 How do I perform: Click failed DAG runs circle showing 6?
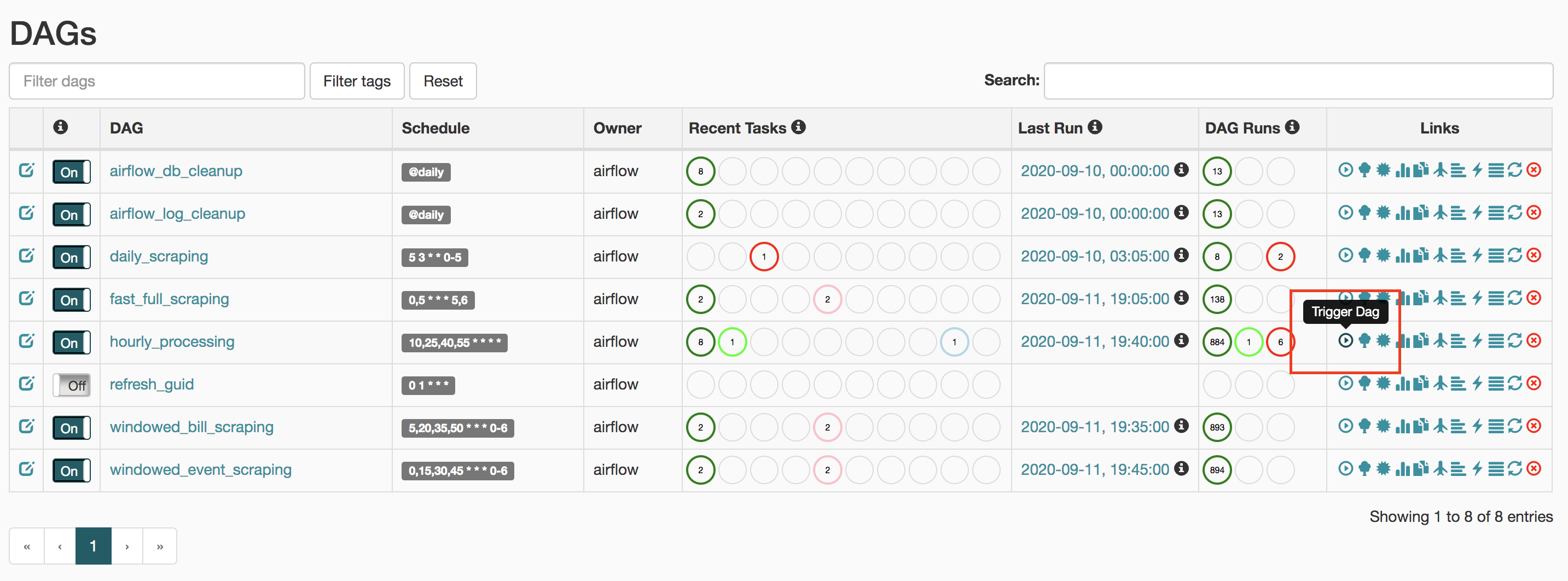click(x=1280, y=342)
